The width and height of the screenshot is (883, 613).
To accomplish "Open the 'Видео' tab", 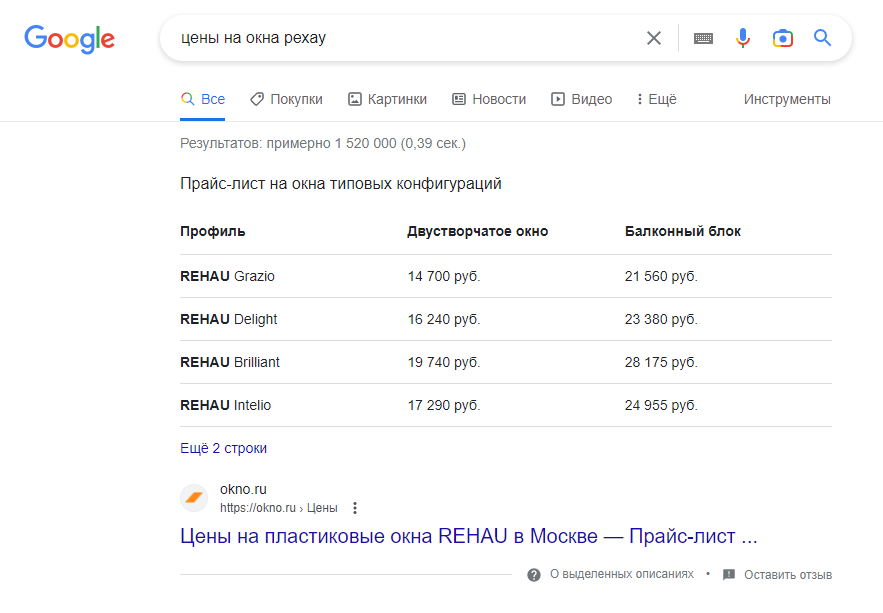I will click(x=582, y=99).
